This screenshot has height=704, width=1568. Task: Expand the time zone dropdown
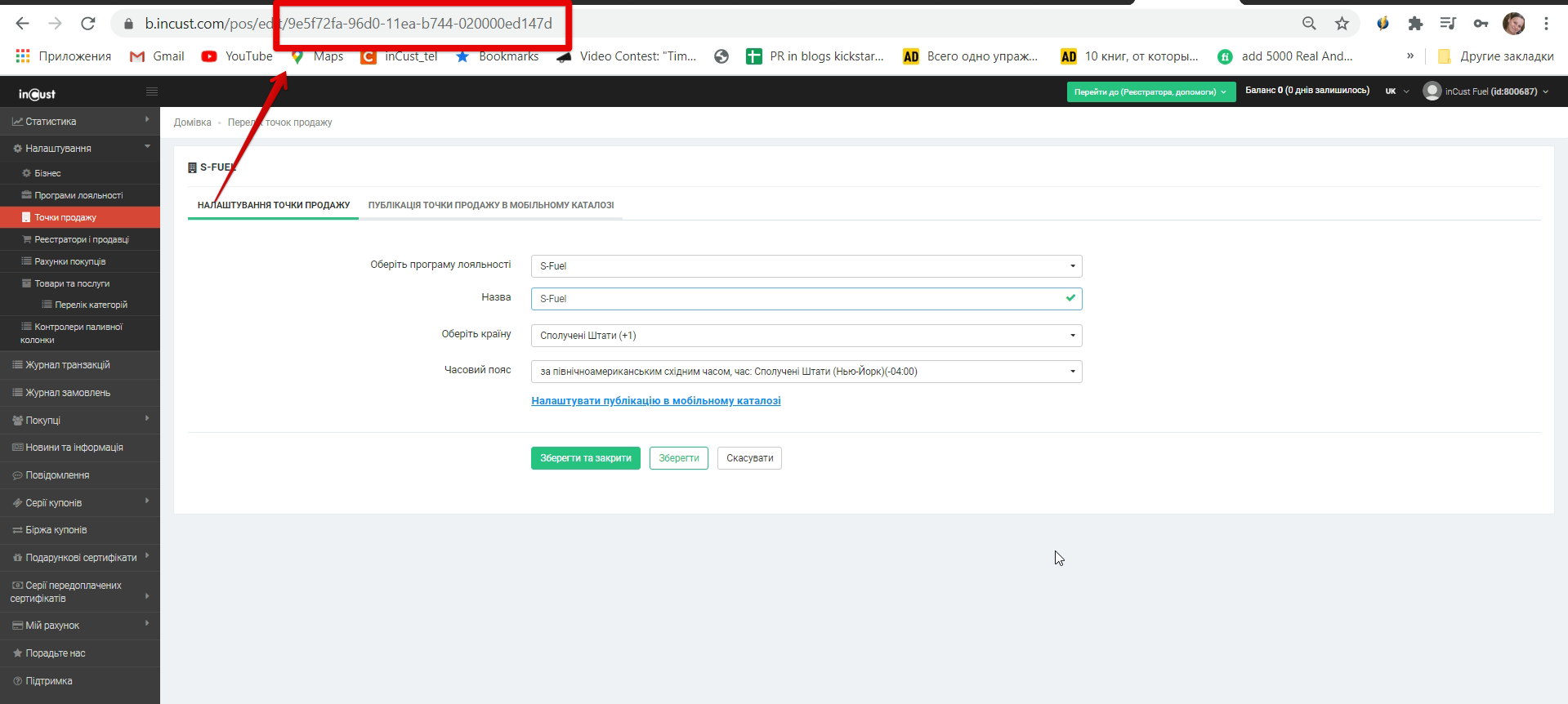point(806,372)
